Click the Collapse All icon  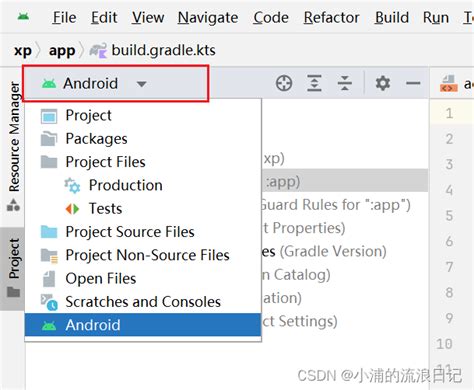(x=345, y=83)
